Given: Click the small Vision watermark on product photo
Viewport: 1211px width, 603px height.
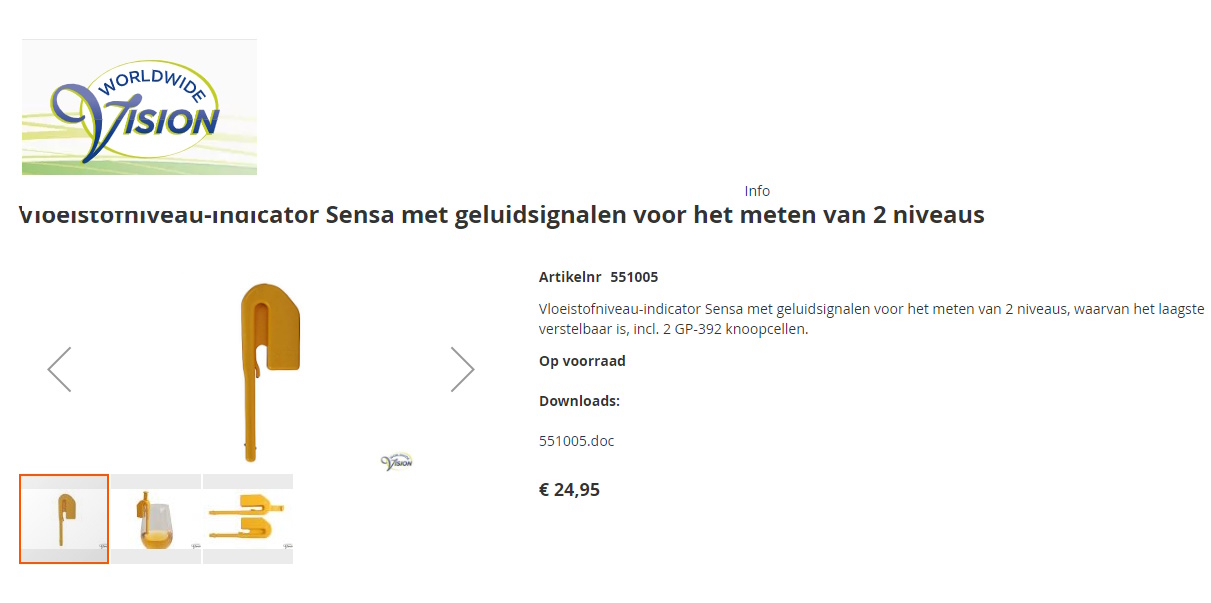Looking at the screenshot, I should coord(397,460).
